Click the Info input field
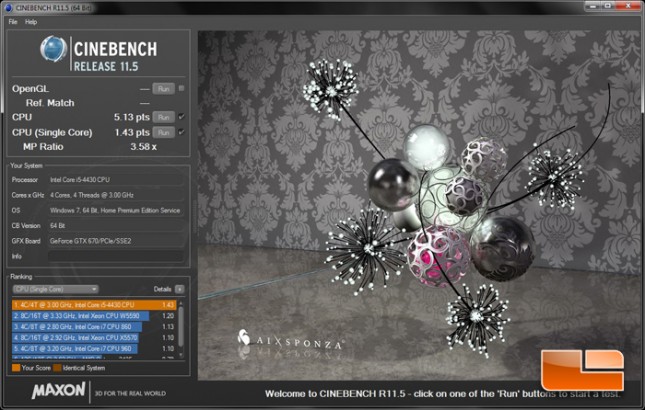645x410 pixels. [116, 256]
